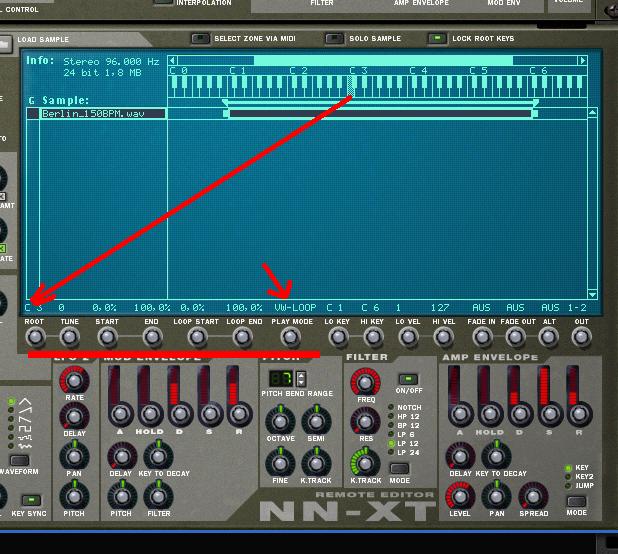Screen dimensions: 618x554
Task: Click the FADE OUT knob
Action: (515, 337)
